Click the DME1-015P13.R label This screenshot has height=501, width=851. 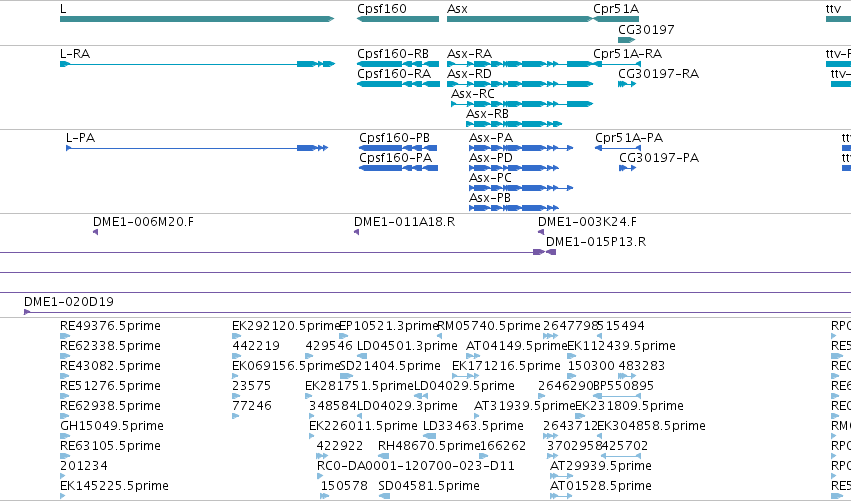coord(596,242)
